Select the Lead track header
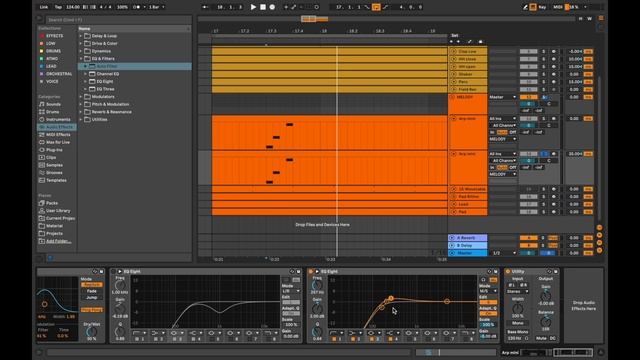Image resolution: width=640 pixels, height=360 pixels. [x=467, y=204]
